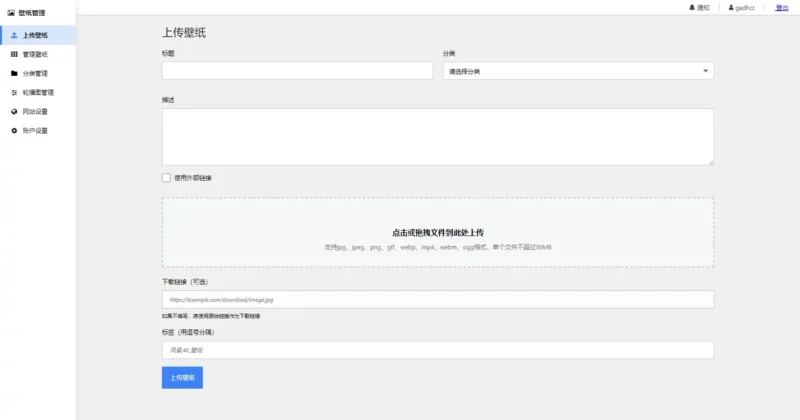The width and height of the screenshot is (800, 420).
Task: Click the user icon next to gadhcc
Action: (731, 8)
